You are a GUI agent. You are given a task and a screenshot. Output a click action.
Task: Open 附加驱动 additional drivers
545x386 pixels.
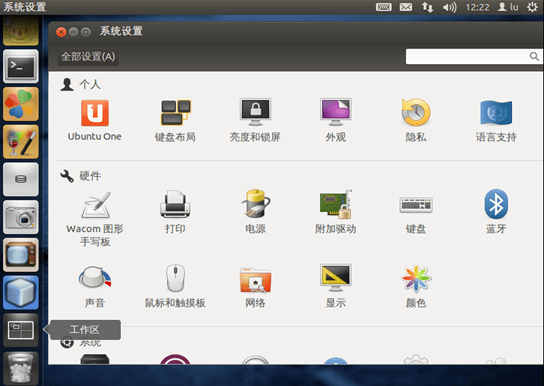335,212
